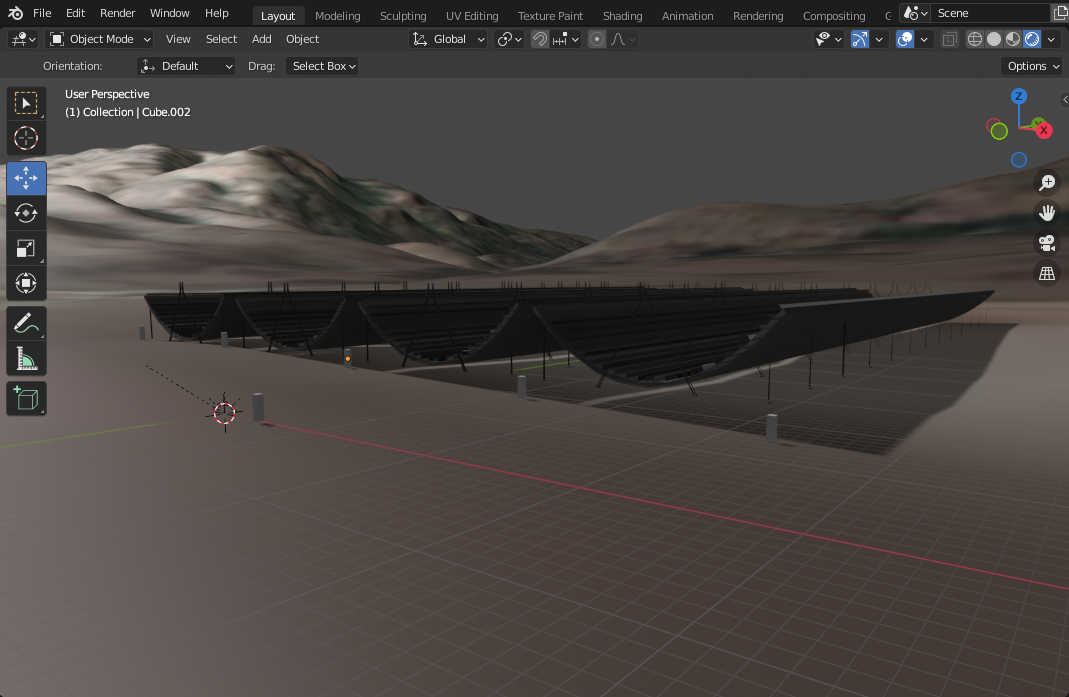Enable snapping with the magnet icon

[538, 39]
